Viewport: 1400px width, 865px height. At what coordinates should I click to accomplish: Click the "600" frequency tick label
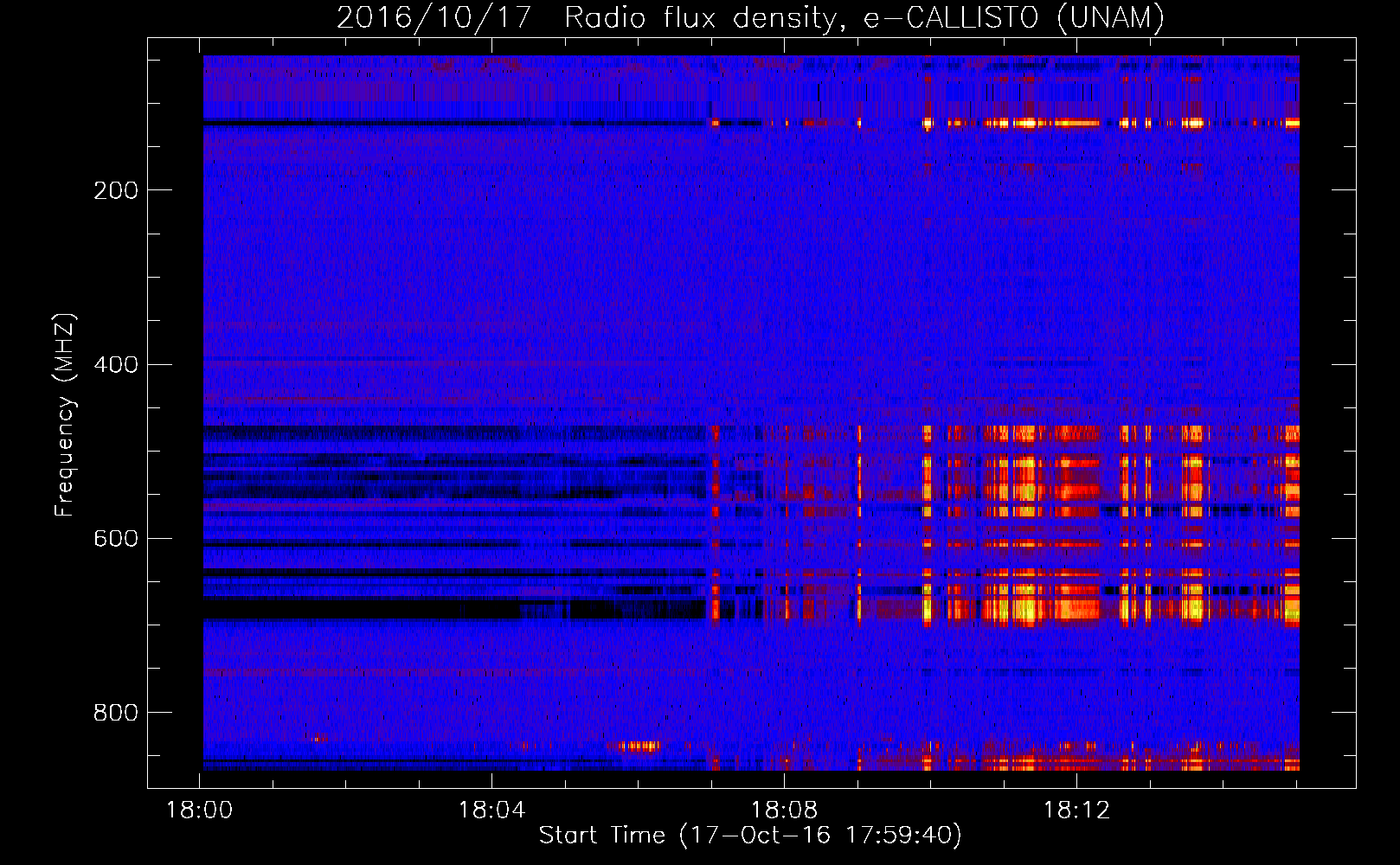coord(116,538)
